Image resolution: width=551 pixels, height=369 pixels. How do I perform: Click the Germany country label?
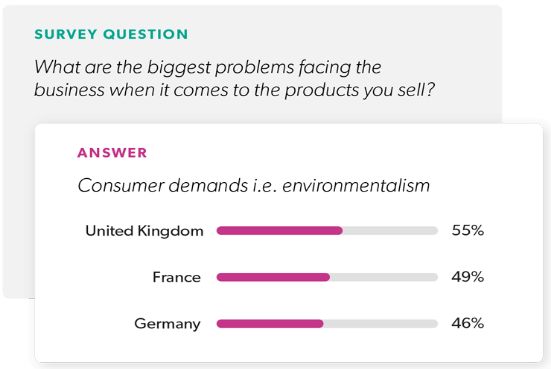pyautogui.click(x=167, y=324)
